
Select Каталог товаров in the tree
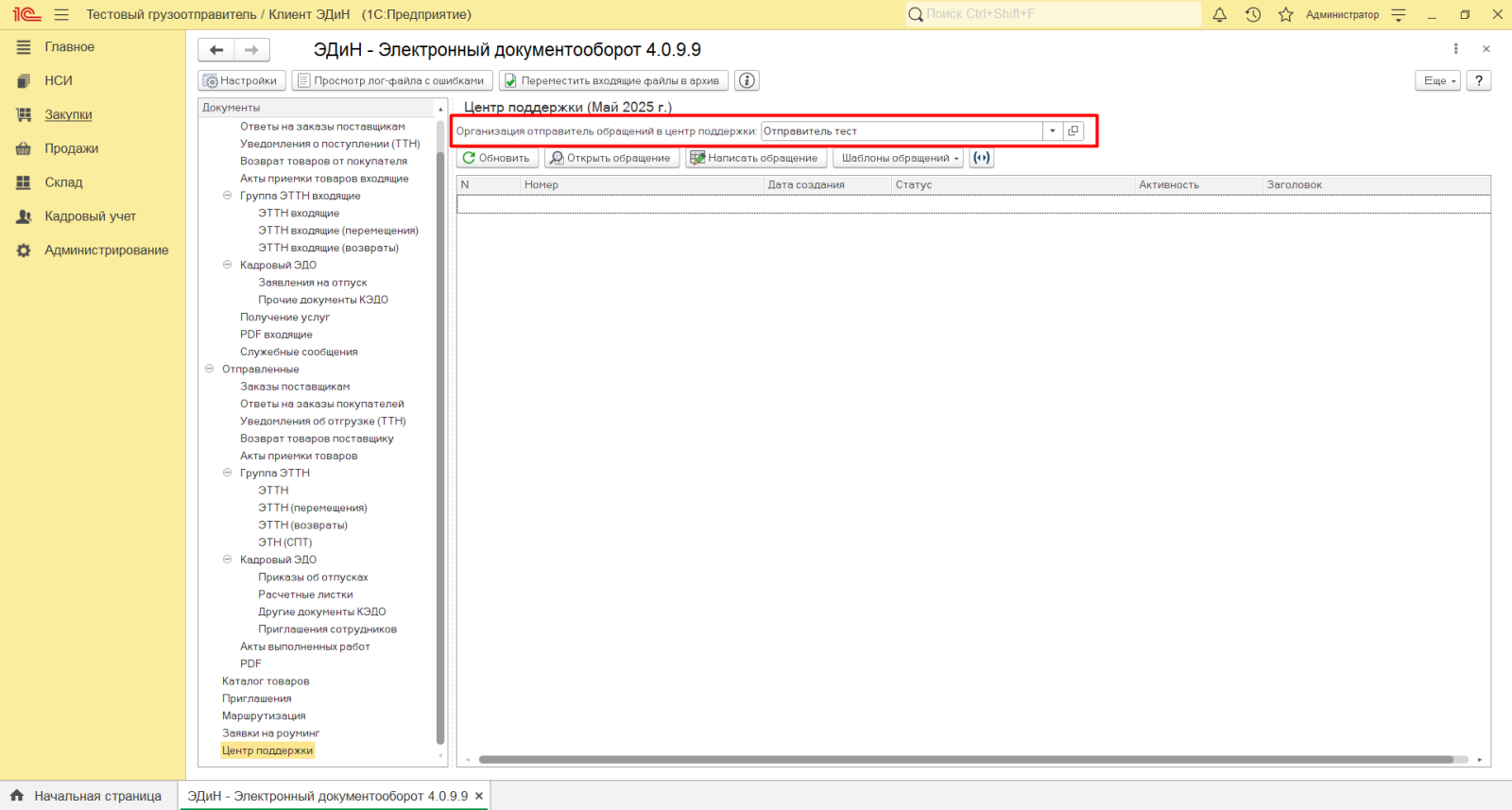click(266, 681)
